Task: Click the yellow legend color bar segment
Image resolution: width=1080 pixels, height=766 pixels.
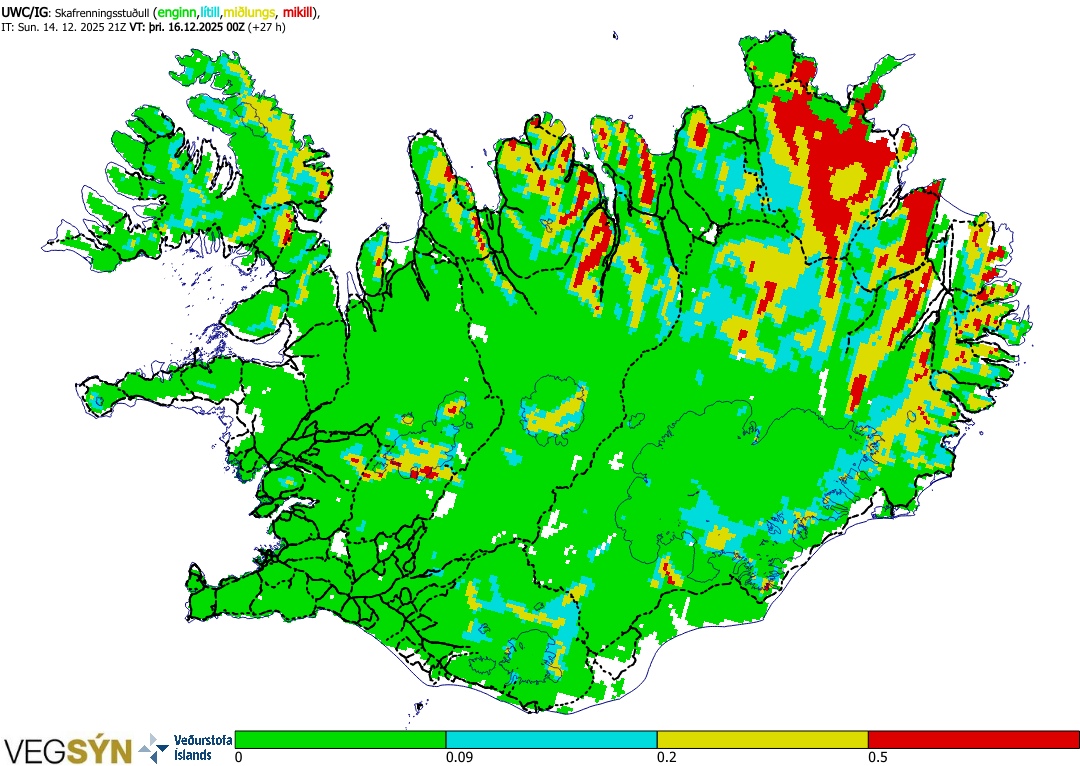Action: point(762,740)
